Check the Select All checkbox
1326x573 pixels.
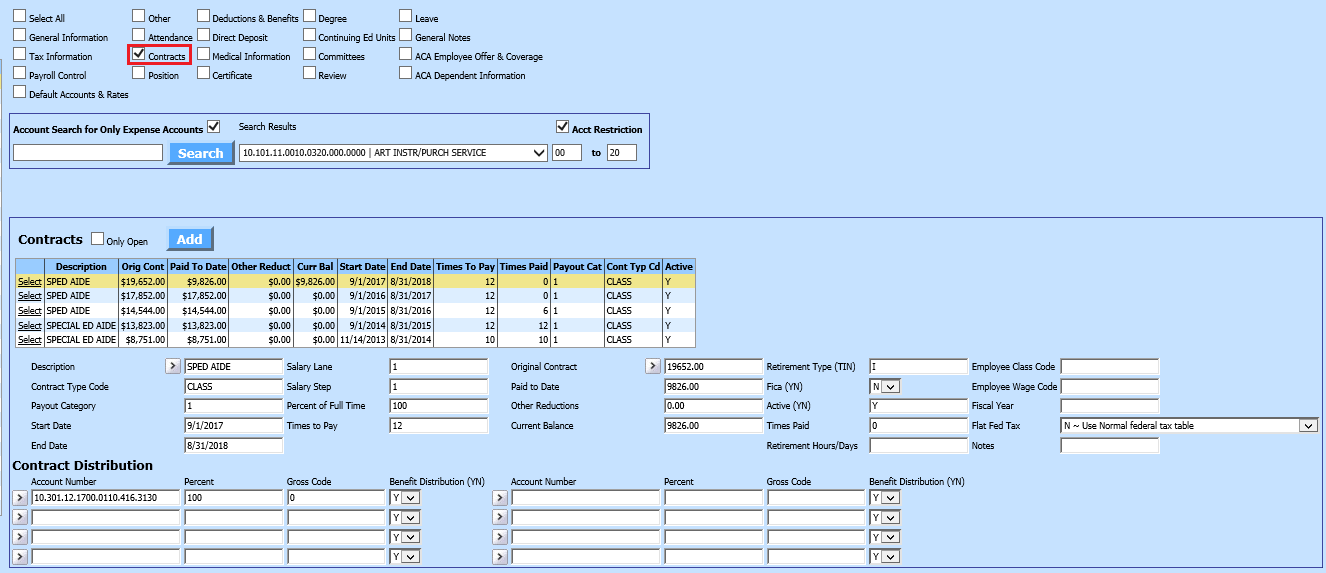[20, 18]
